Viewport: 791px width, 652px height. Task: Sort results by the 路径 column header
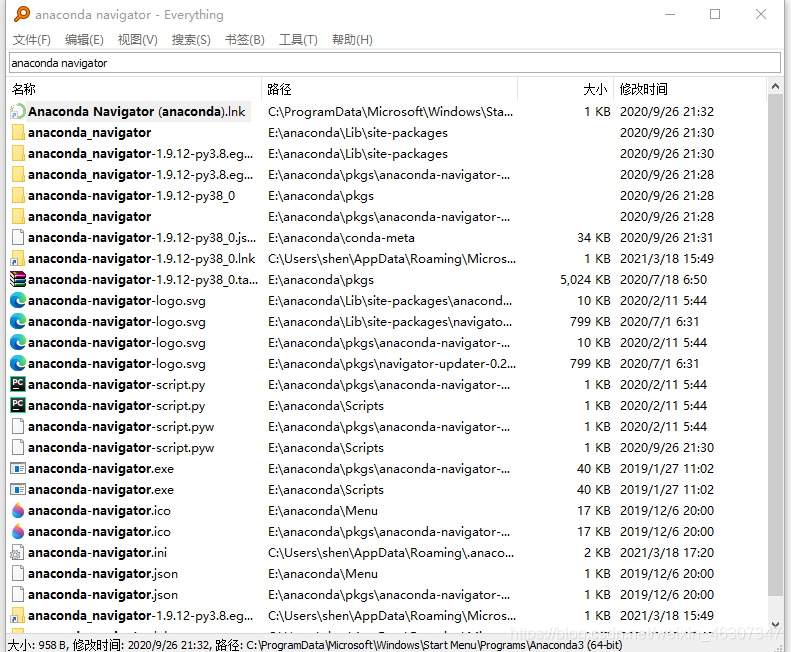(389, 89)
